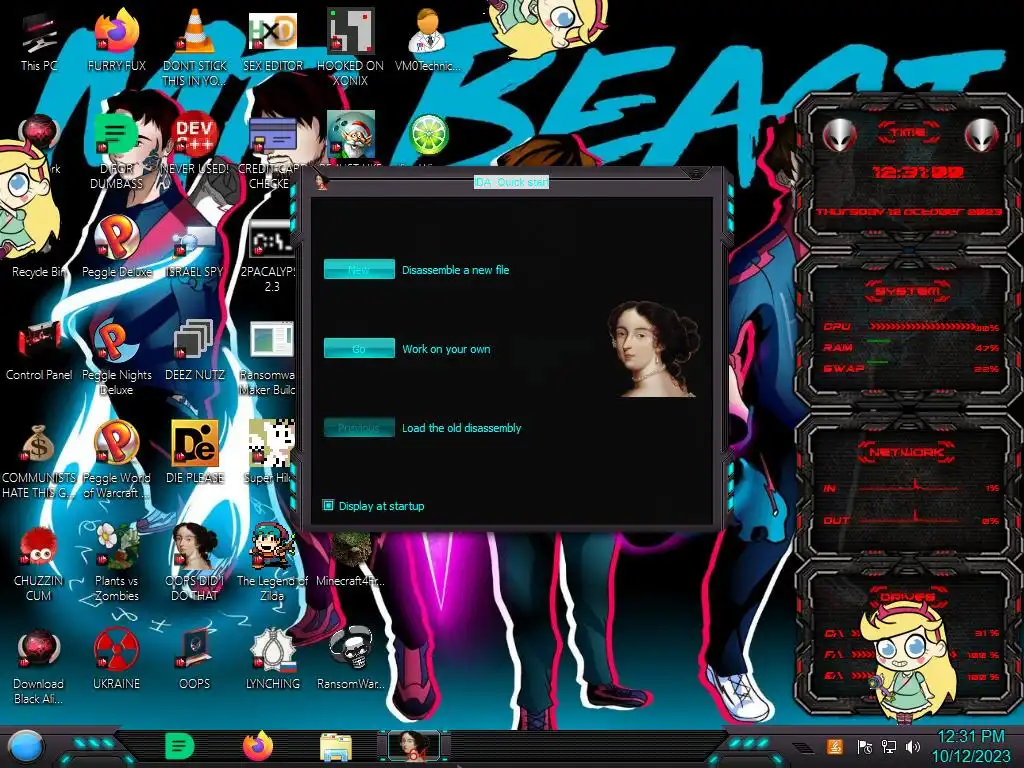The width and height of the screenshot is (1024, 768).
Task: Open the Plants vs Zombies desktop icon
Action: coord(117,546)
